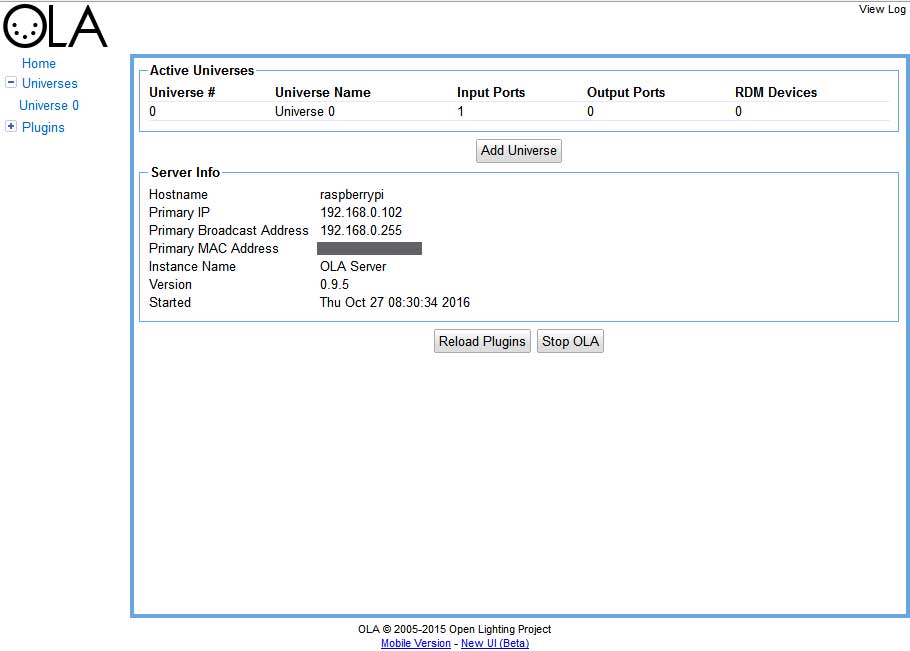Viewport: 910px width, 651px height.
Task: Open Home in the sidebar
Action: click(x=39, y=63)
